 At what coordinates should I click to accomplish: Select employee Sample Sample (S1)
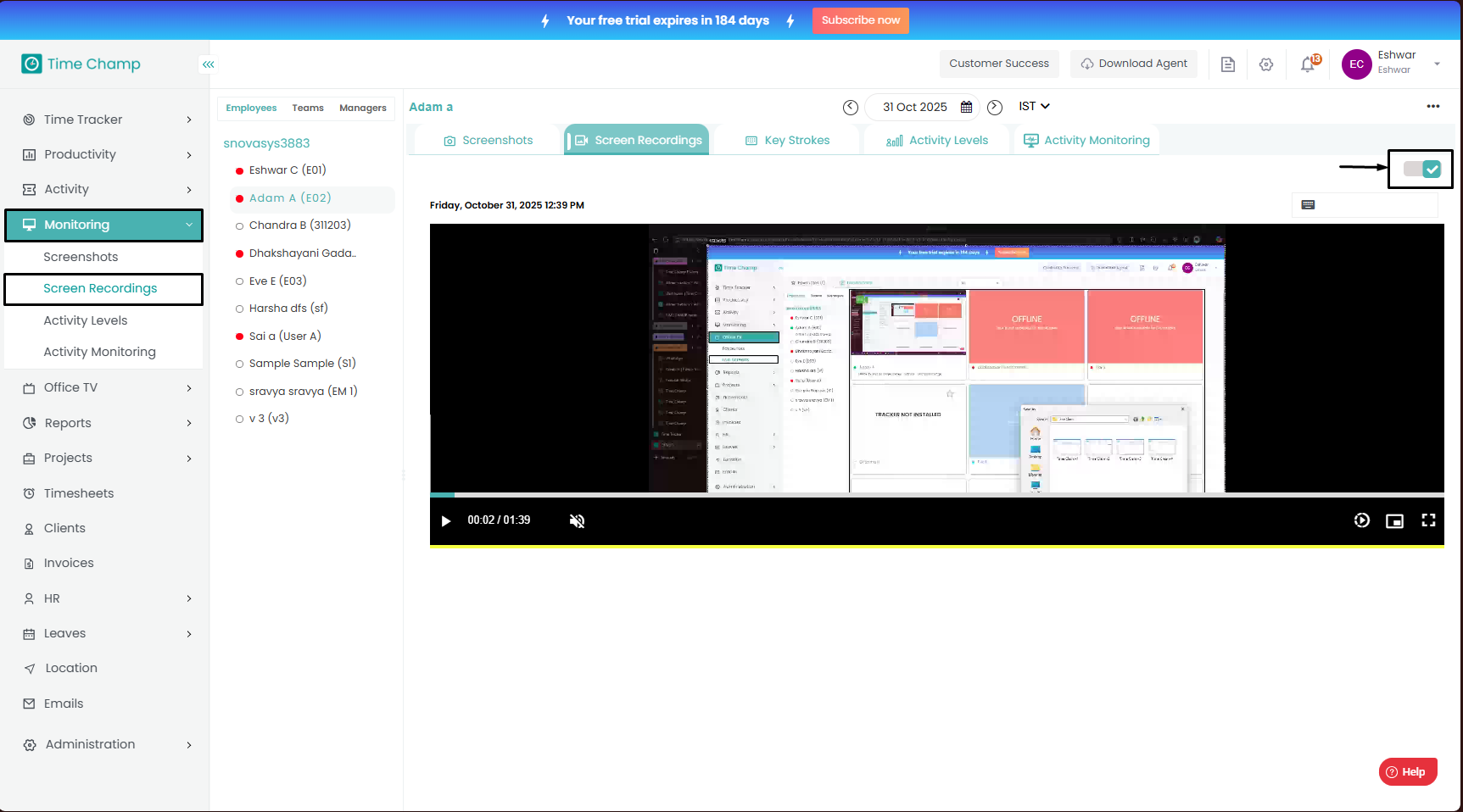click(302, 363)
